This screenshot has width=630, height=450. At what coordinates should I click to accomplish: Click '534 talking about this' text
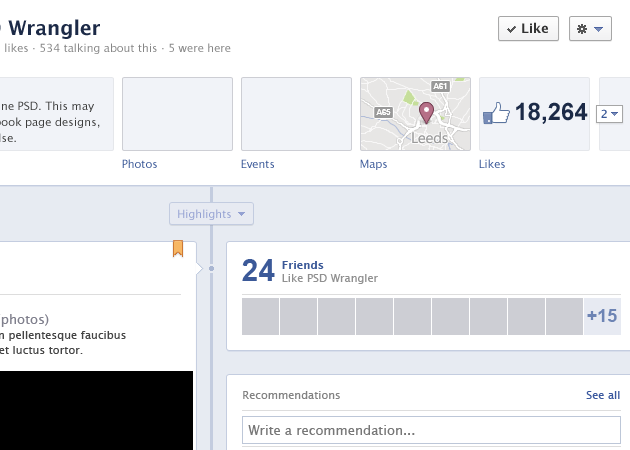[98, 48]
